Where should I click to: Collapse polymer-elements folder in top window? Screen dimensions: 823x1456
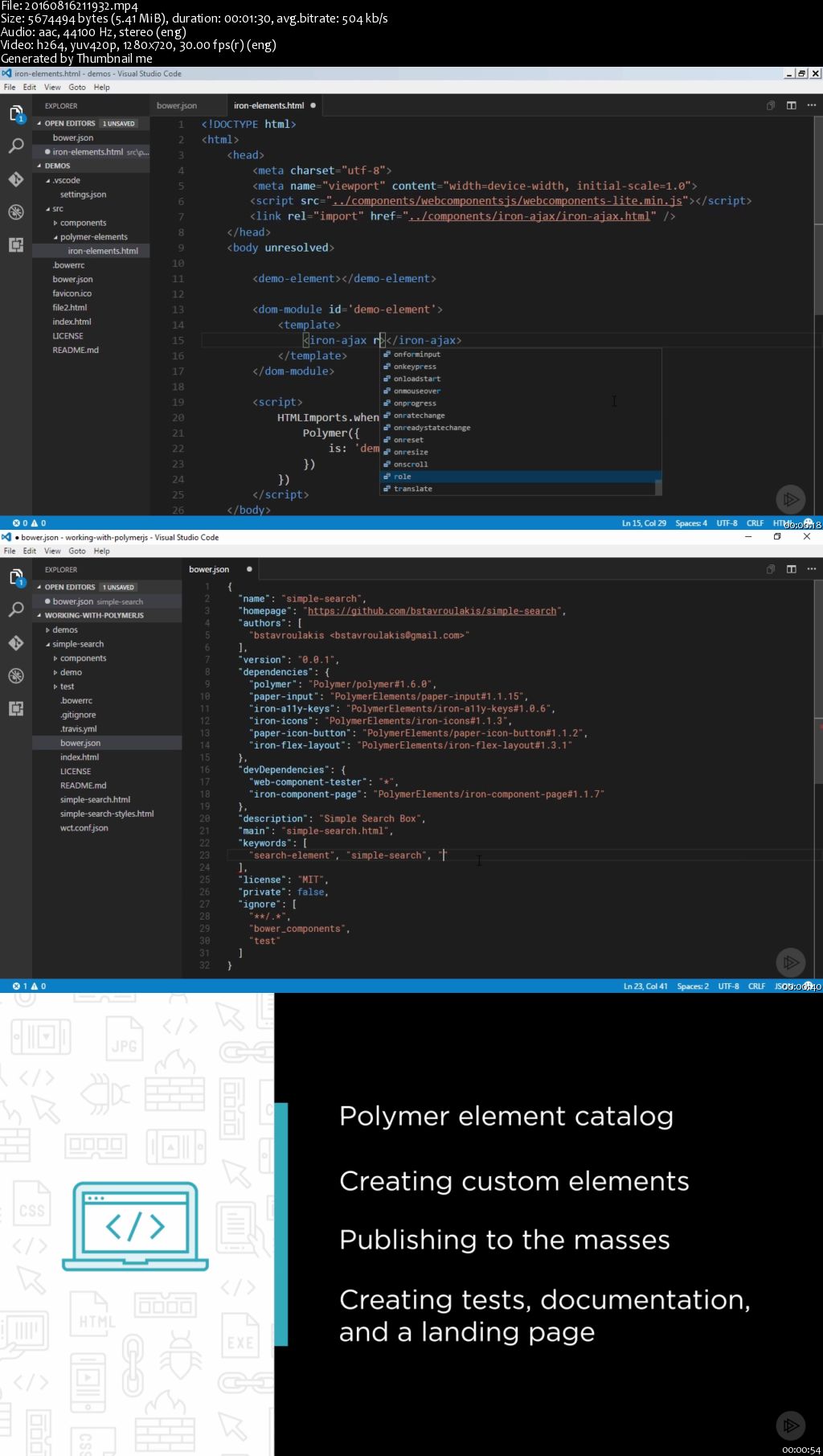tap(91, 237)
